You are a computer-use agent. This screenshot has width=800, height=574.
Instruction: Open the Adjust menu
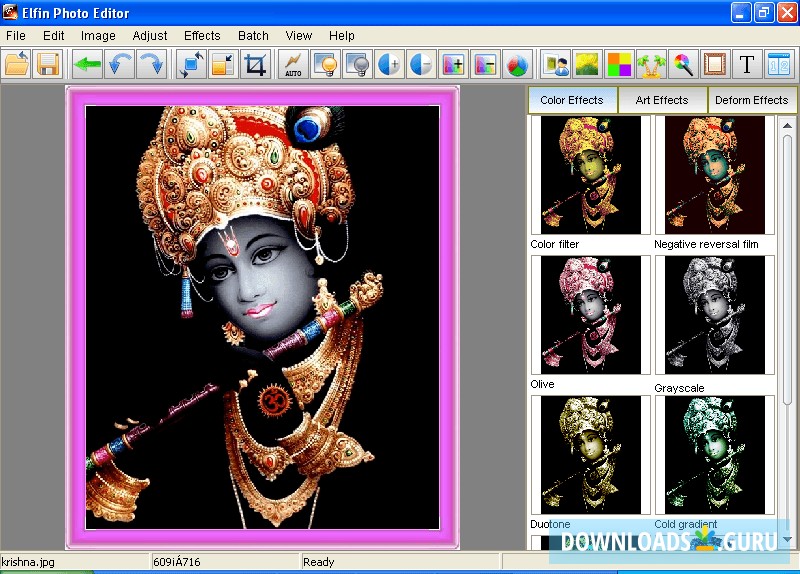[150, 36]
